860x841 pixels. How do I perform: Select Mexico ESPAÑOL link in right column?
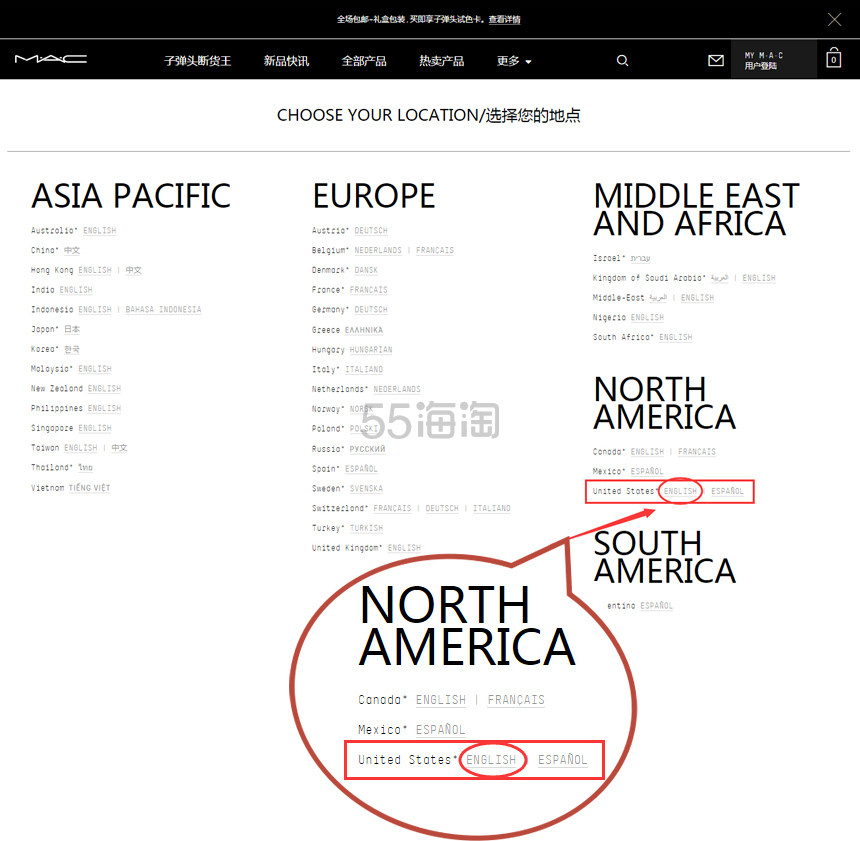[647, 471]
